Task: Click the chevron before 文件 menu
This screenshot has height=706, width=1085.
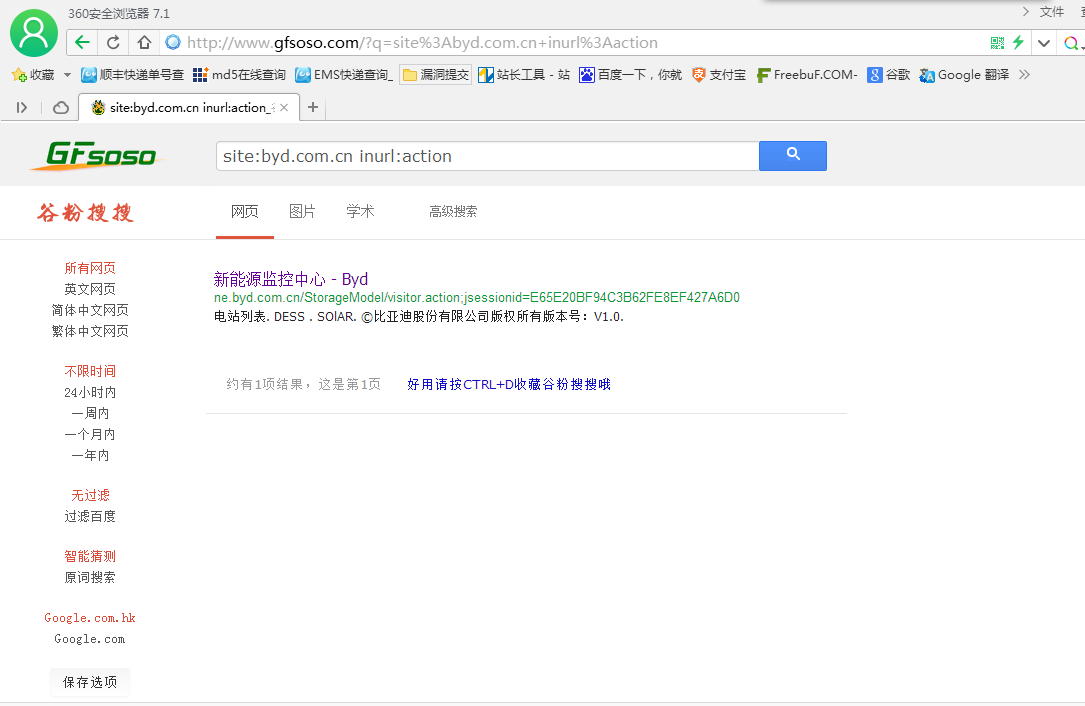Action: (1025, 12)
